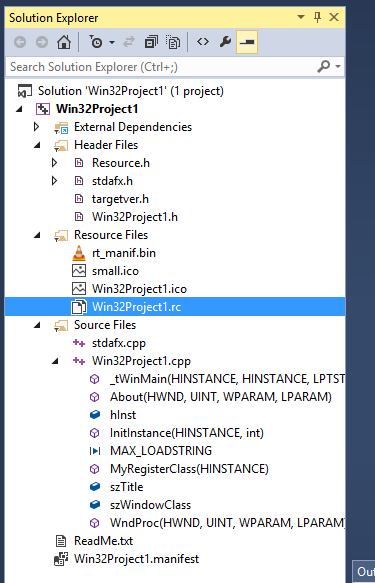Click the Back navigation arrow
This screenshot has width=375, height=583.
(20, 42)
